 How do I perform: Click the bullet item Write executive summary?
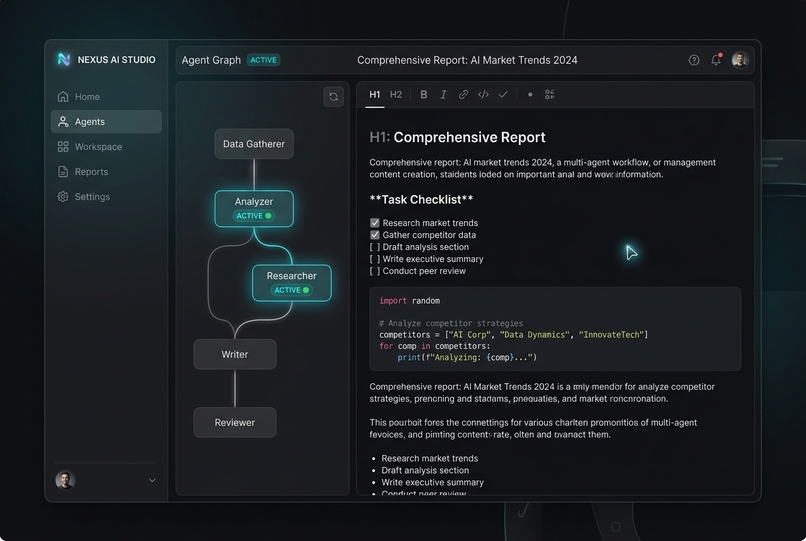coord(432,482)
